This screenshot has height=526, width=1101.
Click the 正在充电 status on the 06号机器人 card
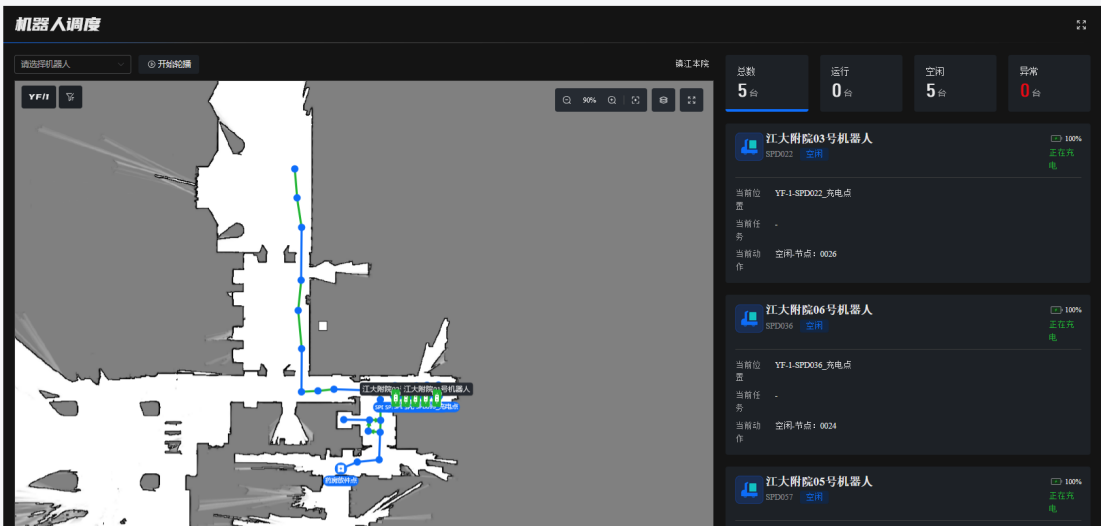pyautogui.click(x=1062, y=331)
